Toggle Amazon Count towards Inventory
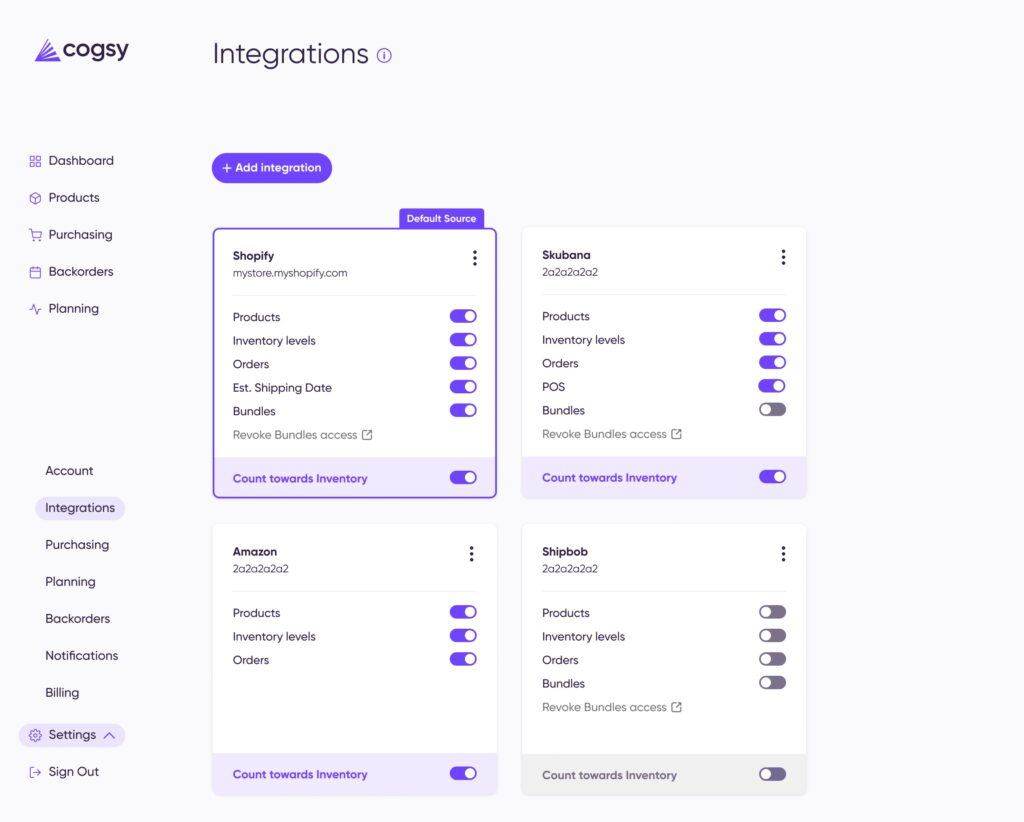The height and width of the screenshot is (822, 1024). click(x=463, y=774)
